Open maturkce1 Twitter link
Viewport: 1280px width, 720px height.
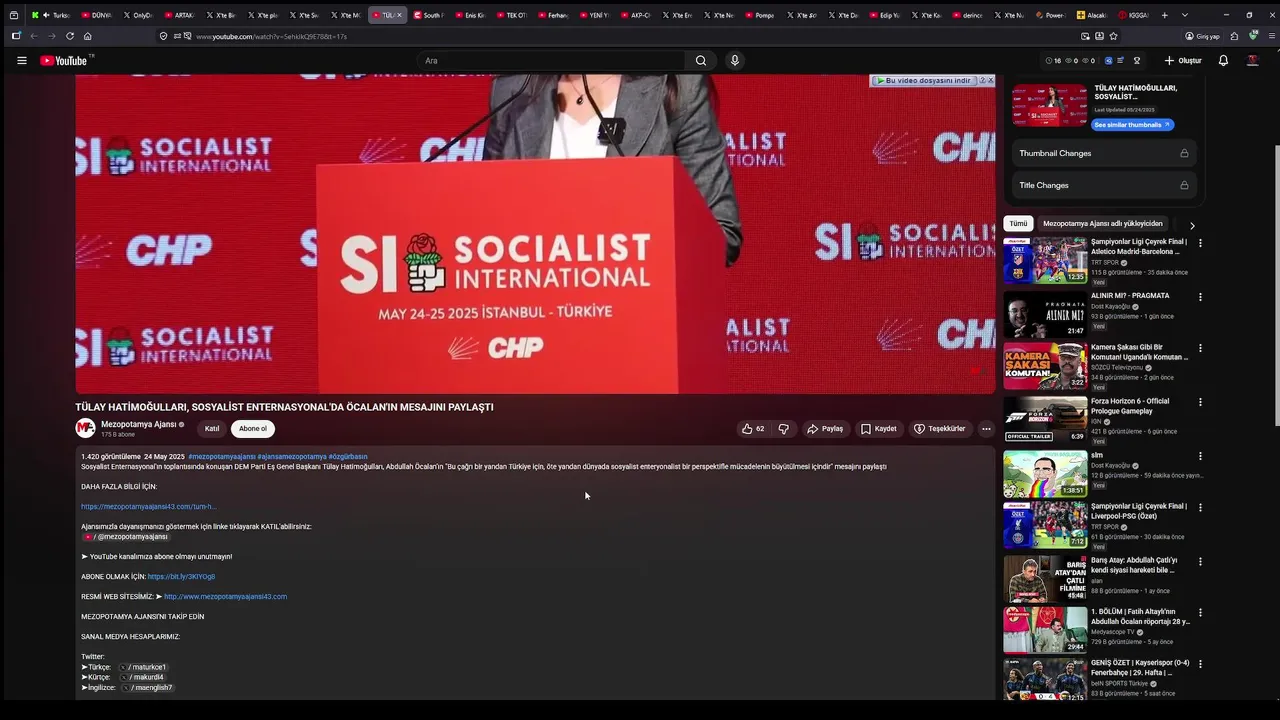pyautogui.click(x=143, y=667)
